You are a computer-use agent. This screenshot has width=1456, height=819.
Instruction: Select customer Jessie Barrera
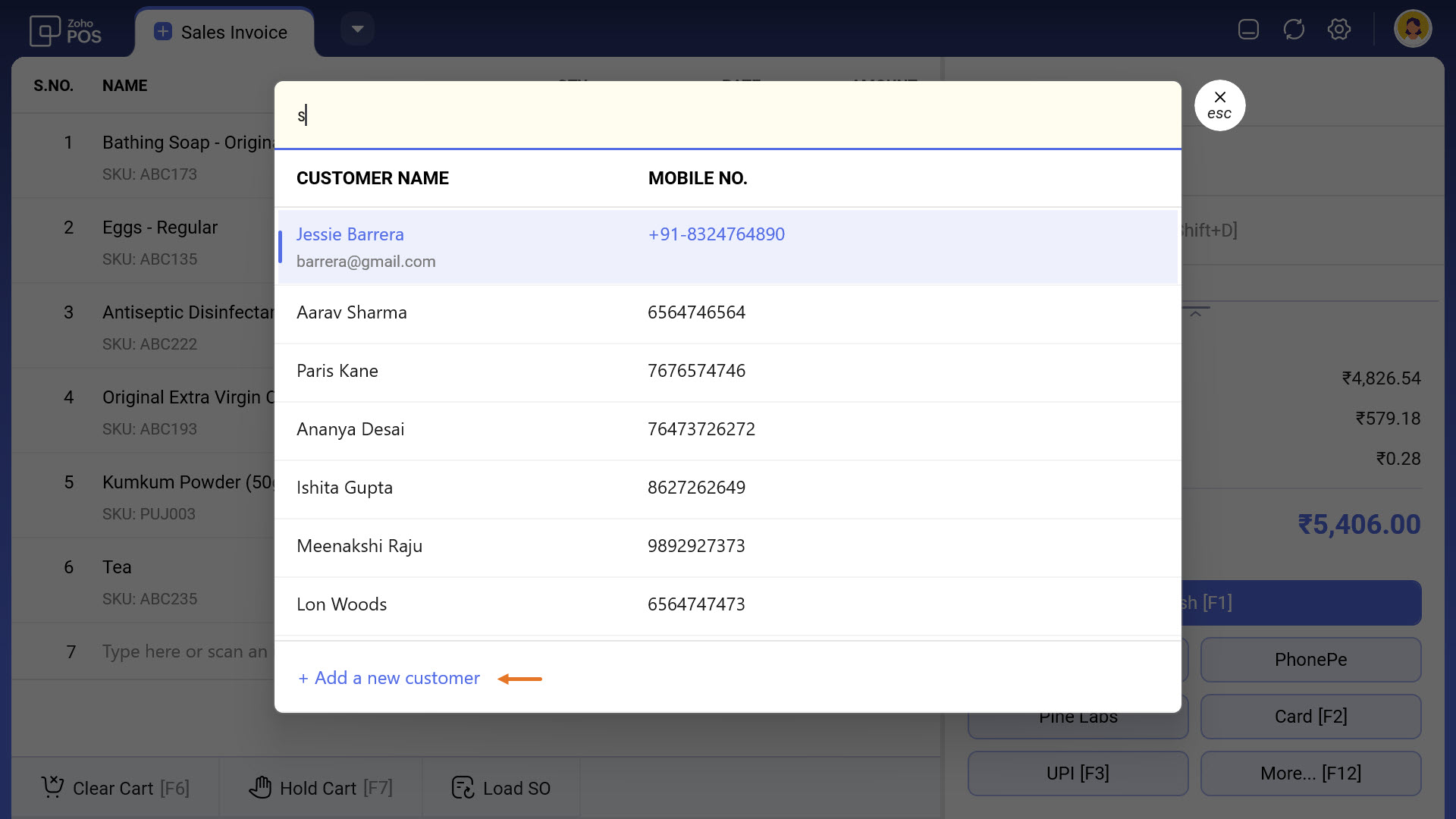(350, 235)
